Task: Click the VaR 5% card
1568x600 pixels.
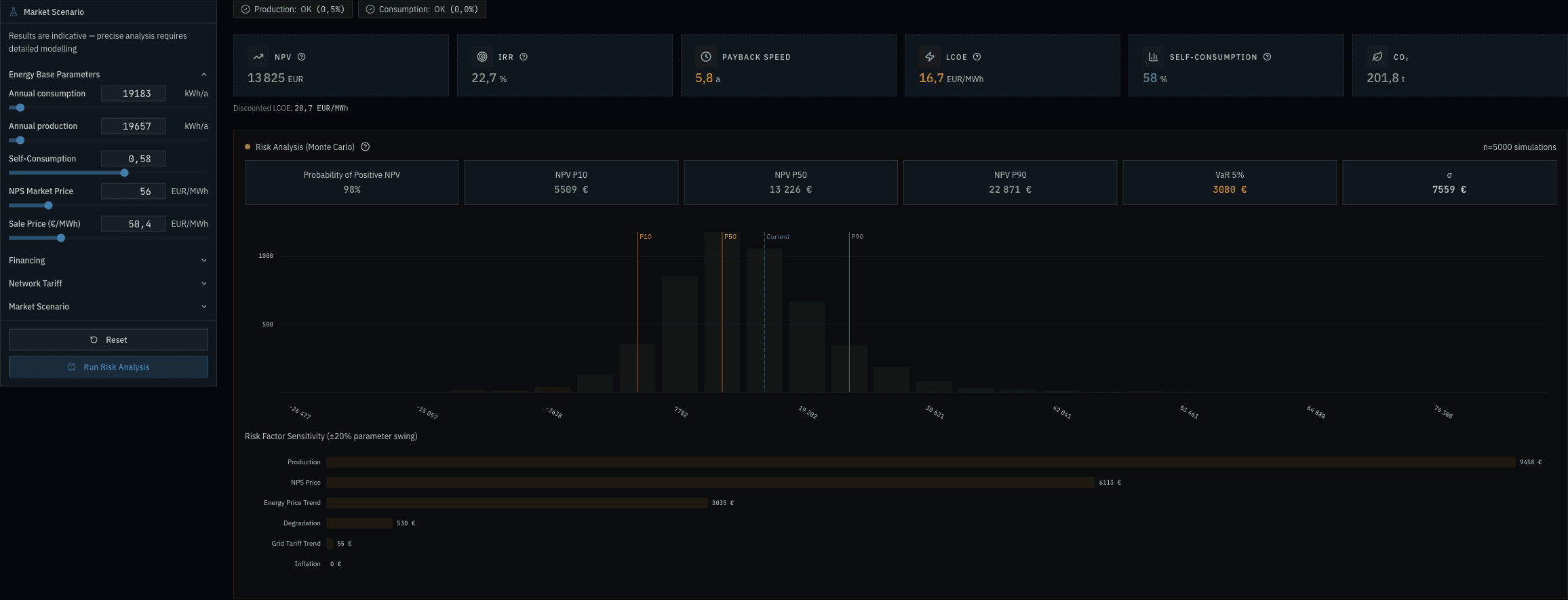Action: pos(1230,183)
